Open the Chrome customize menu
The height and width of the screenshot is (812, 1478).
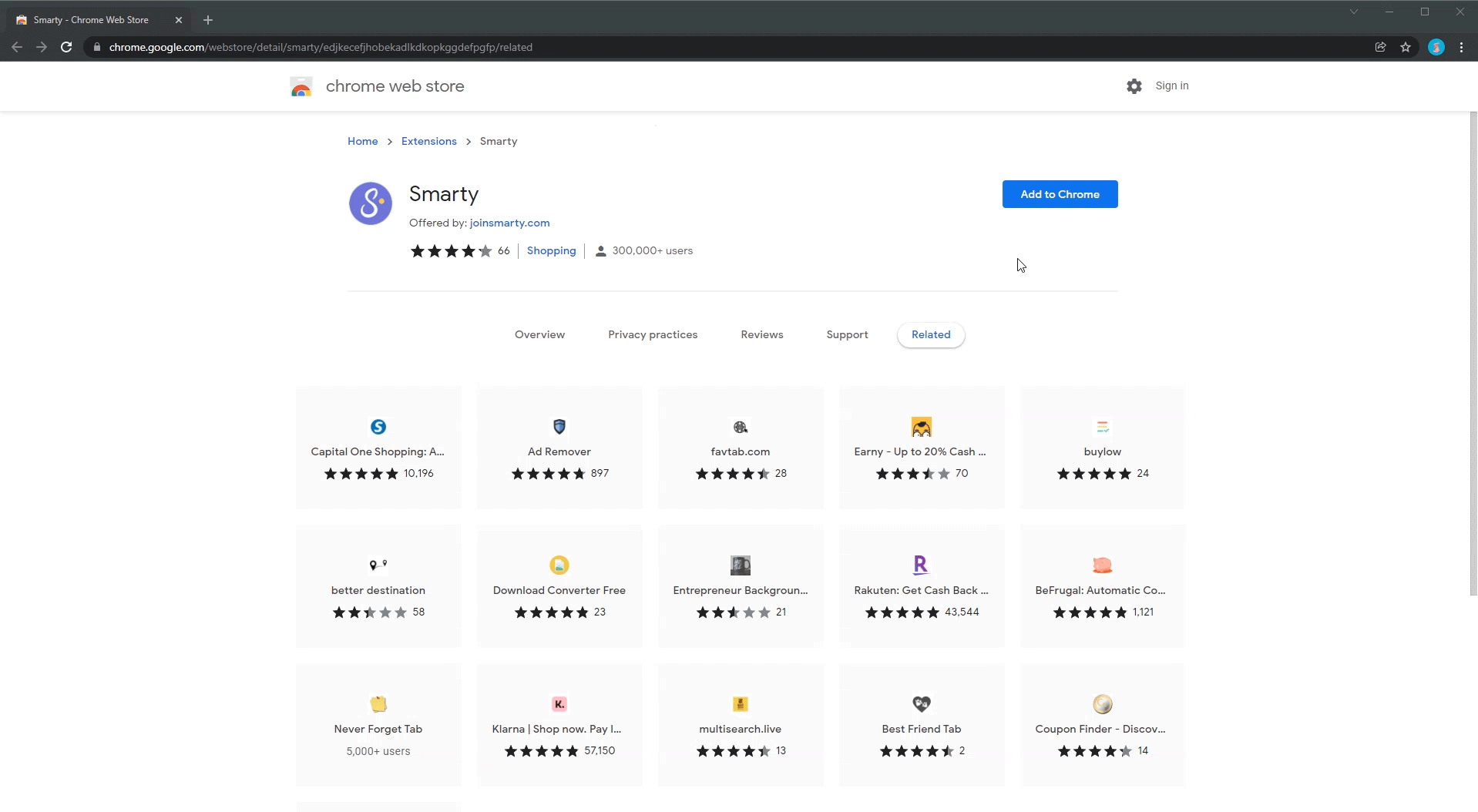1461,47
